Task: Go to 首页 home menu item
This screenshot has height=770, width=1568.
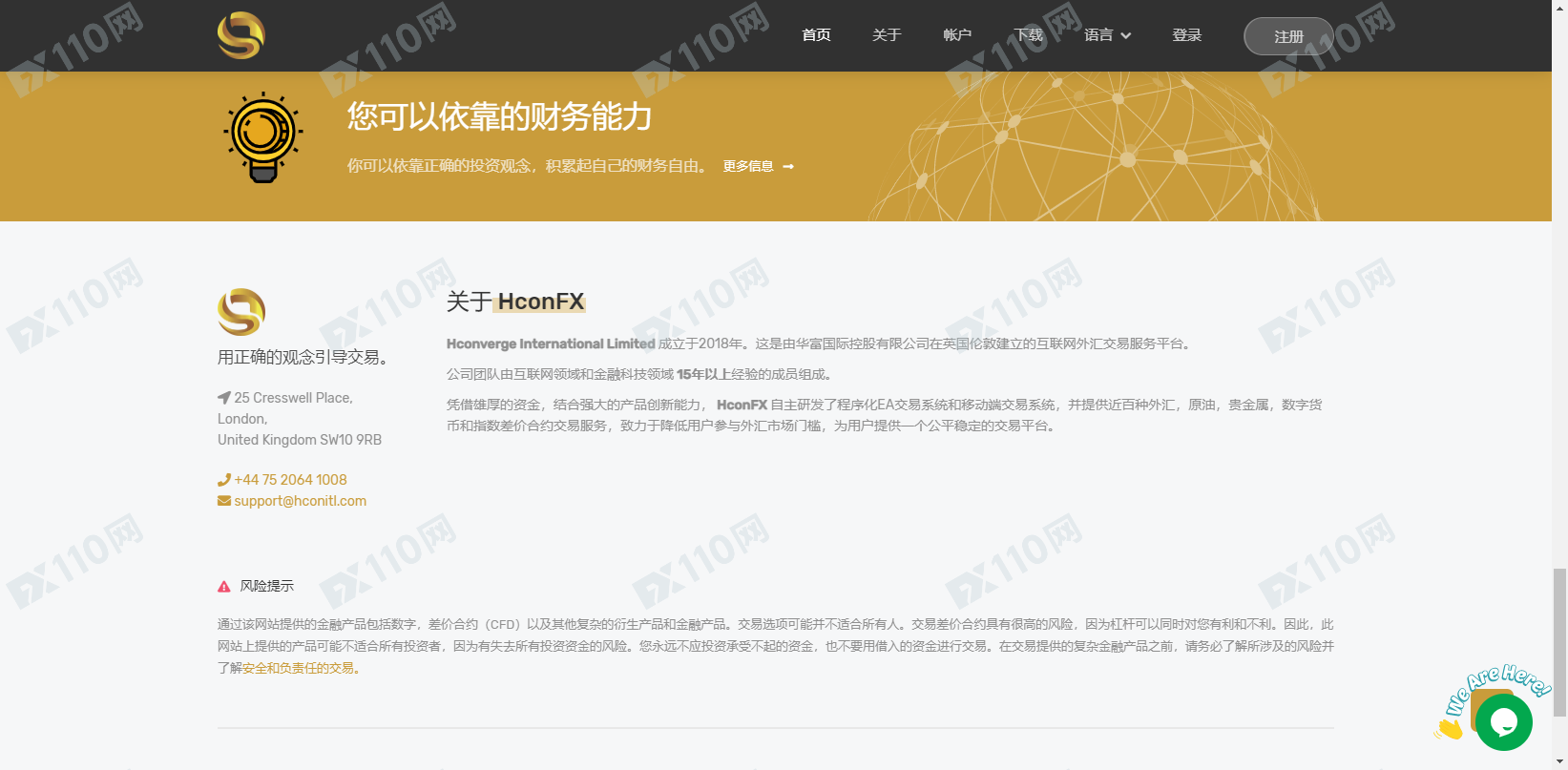Action: pos(816,35)
